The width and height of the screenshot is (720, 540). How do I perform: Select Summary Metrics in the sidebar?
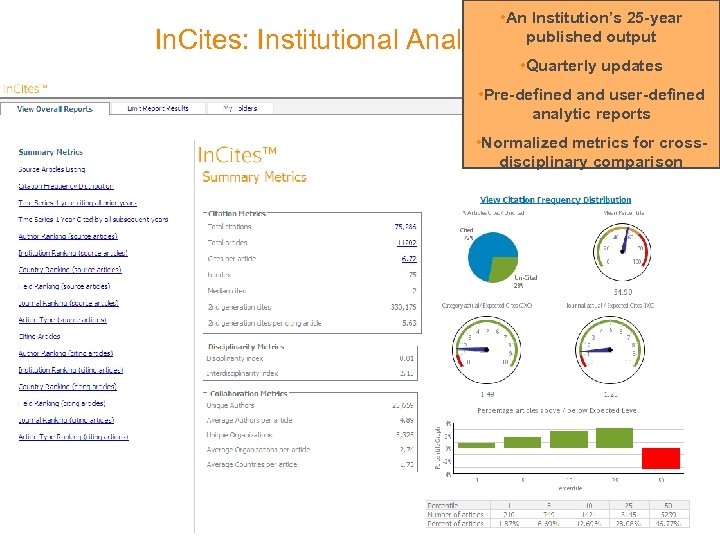(51, 152)
